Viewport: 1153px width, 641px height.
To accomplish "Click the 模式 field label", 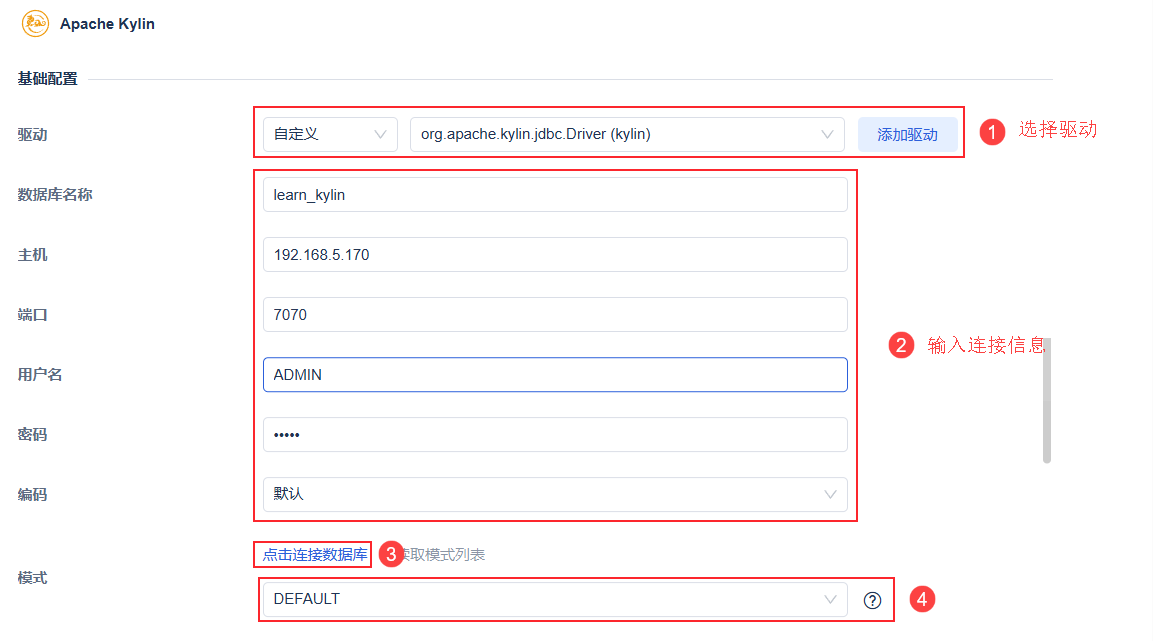I will [x=32, y=579].
